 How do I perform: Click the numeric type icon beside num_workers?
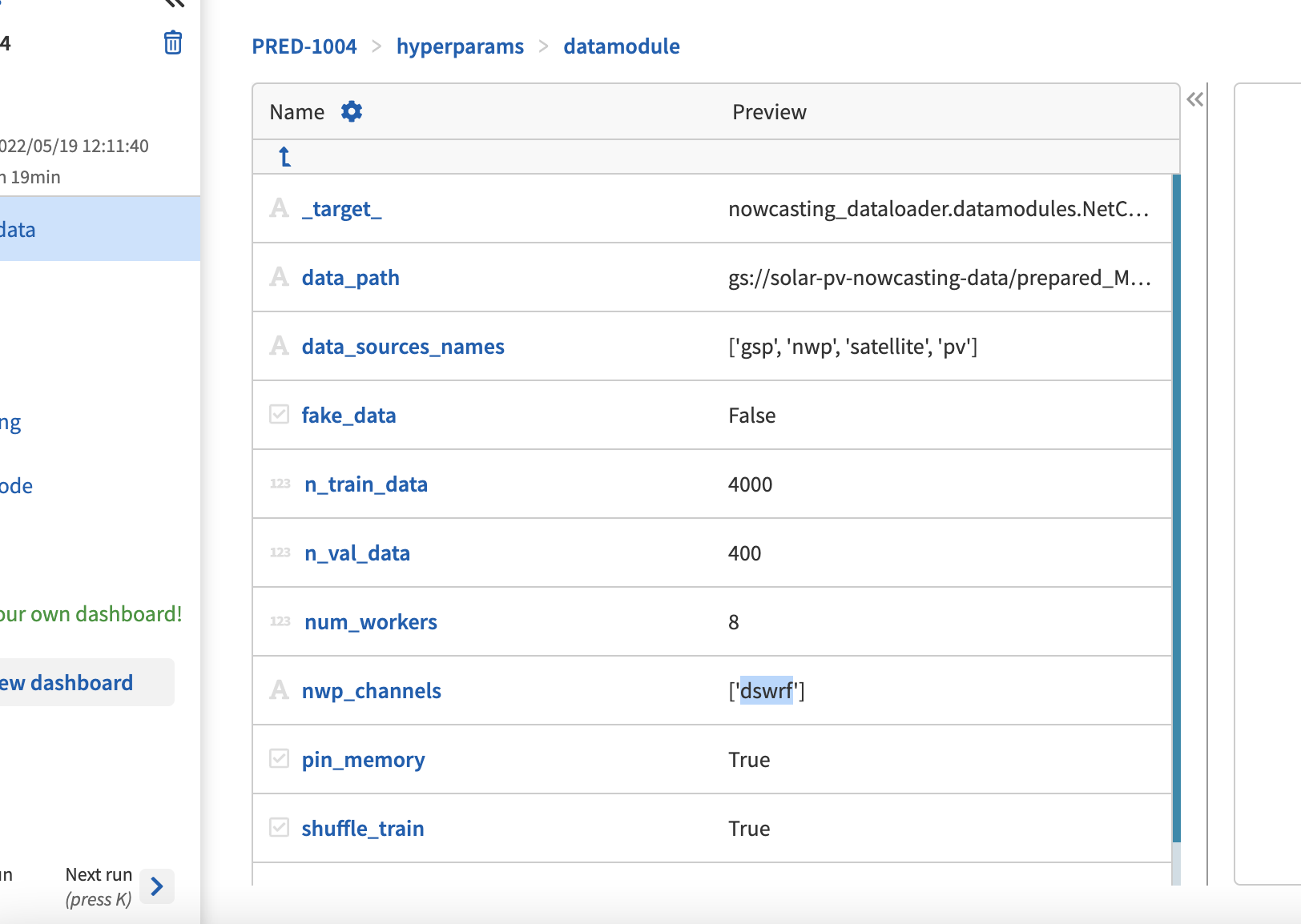(279, 621)
